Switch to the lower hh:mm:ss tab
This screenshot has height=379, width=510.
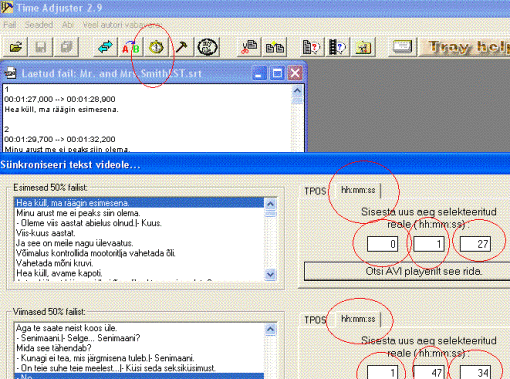[358, 319]
